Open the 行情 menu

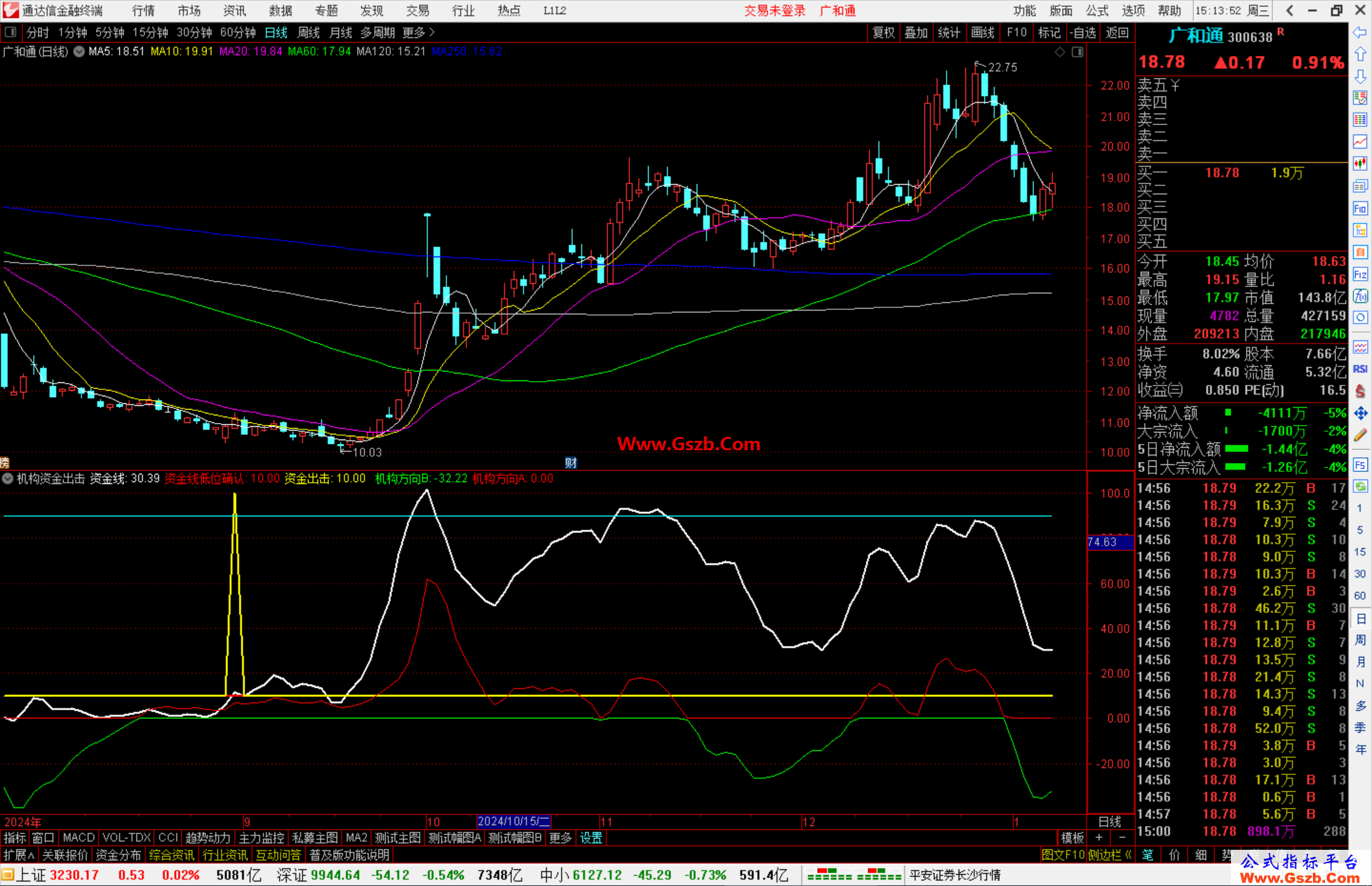point(144,11)
